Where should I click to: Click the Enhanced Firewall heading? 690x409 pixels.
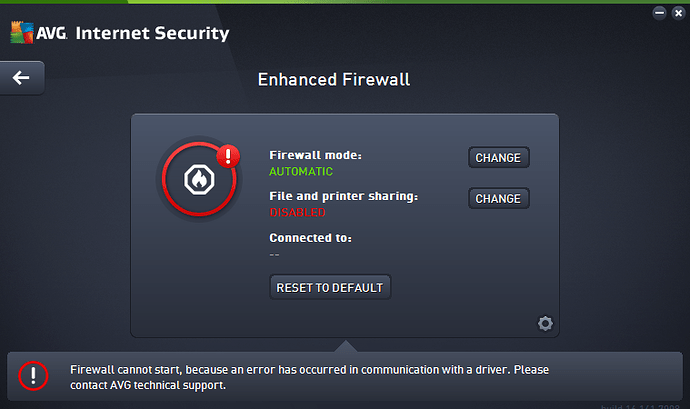334,80
